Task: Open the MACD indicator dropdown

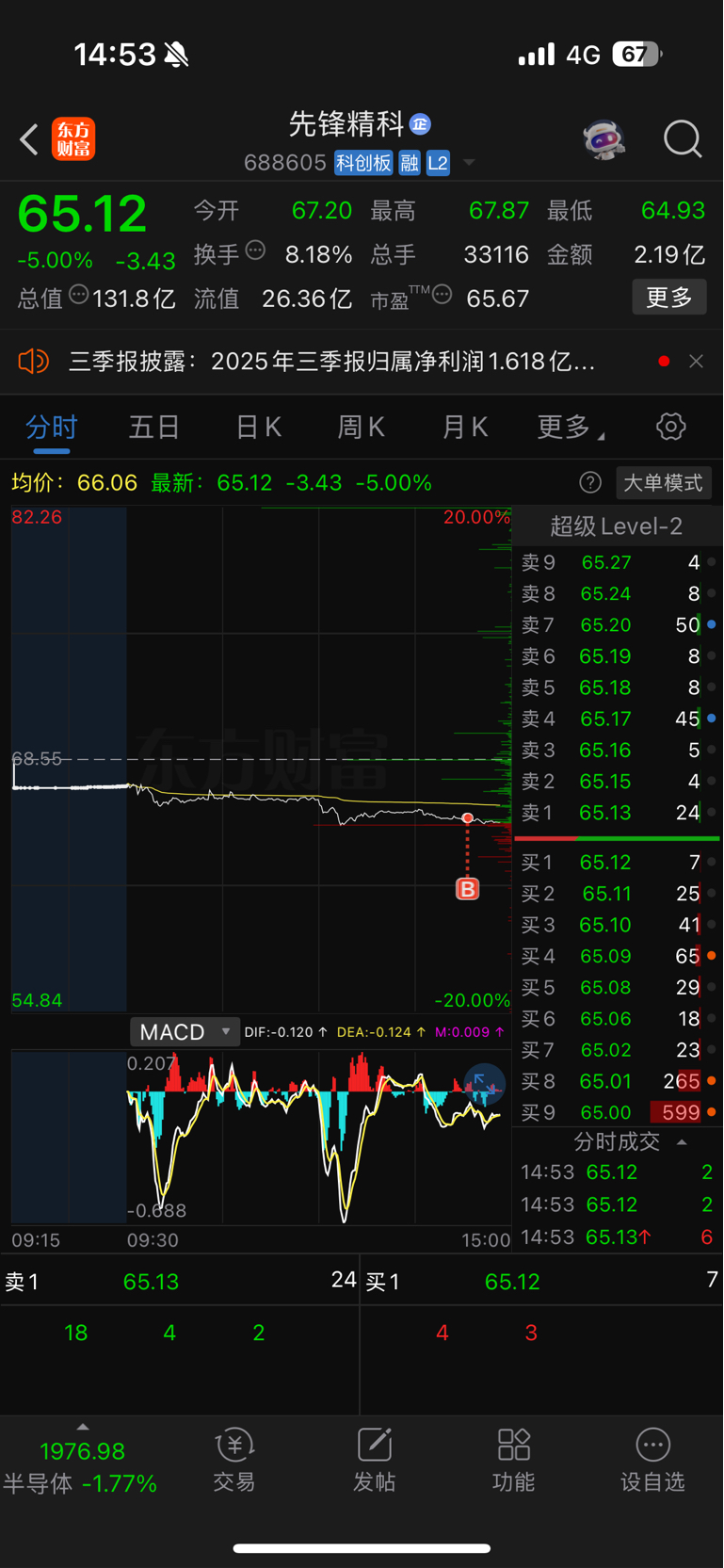Action: (x=184, y=1032)
